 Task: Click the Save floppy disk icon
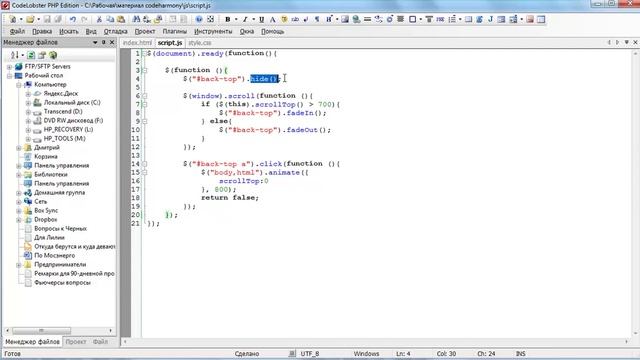pos(47,19)
